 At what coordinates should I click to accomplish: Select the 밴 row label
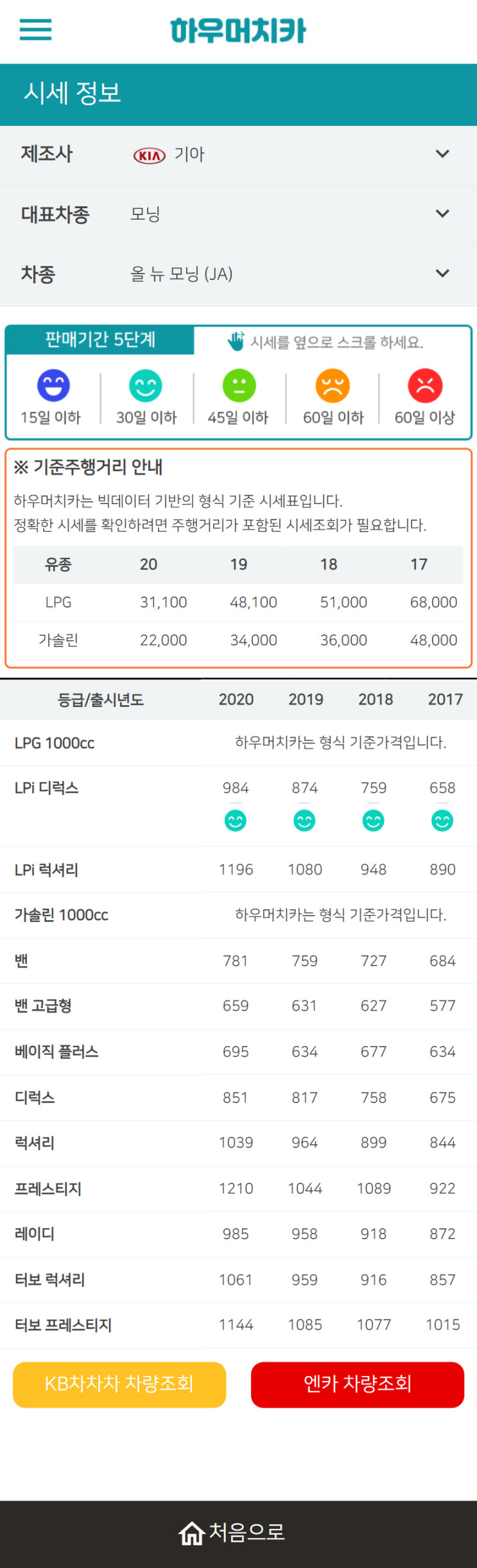pos(21,961)
